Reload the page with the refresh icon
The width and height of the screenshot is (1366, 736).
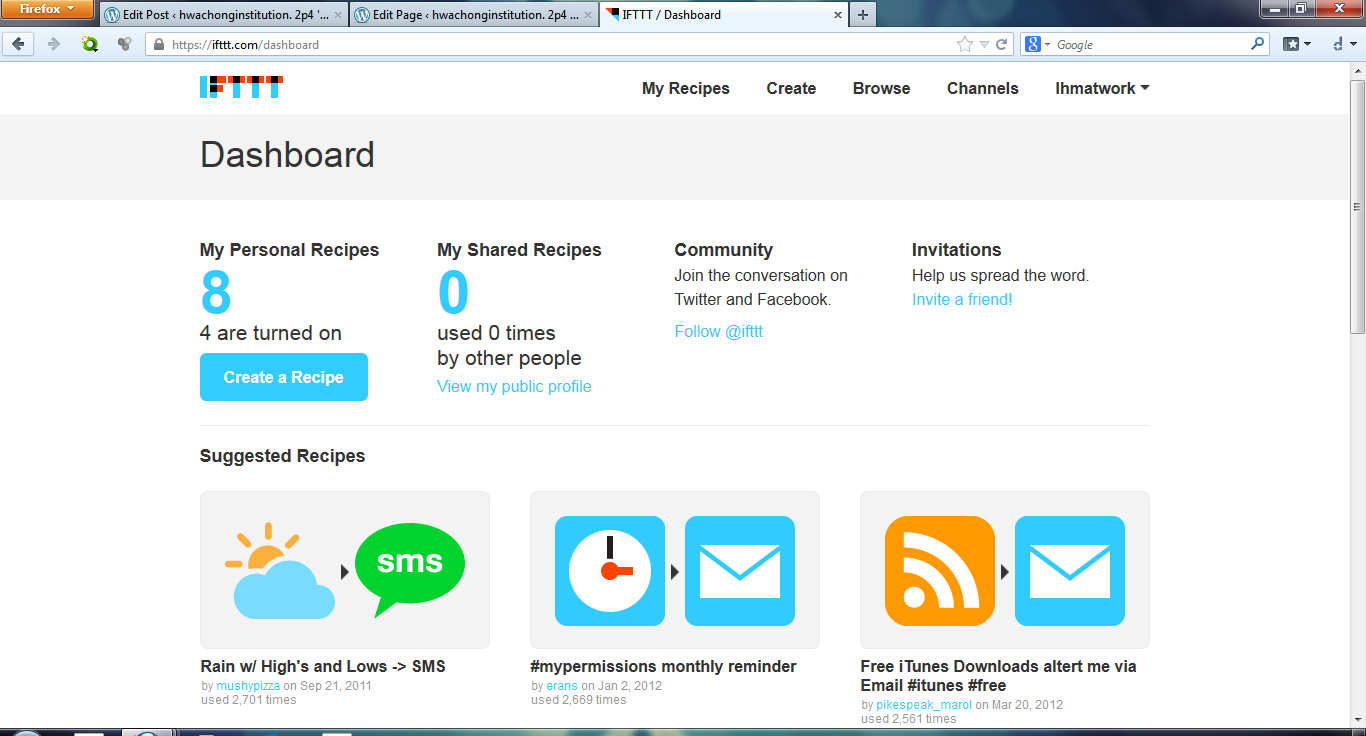pos(1001,44)
